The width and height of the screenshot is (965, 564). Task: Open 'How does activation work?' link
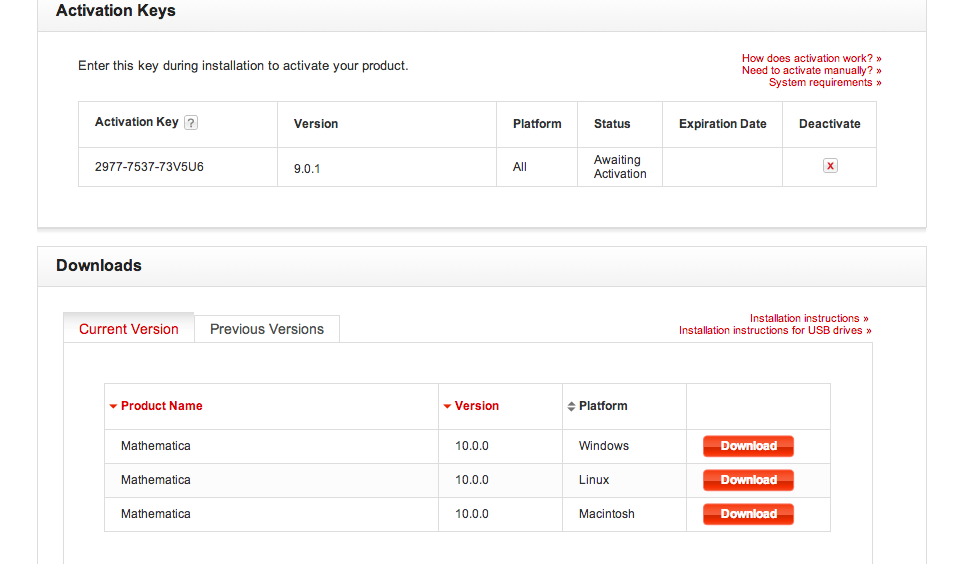[811, 58]
